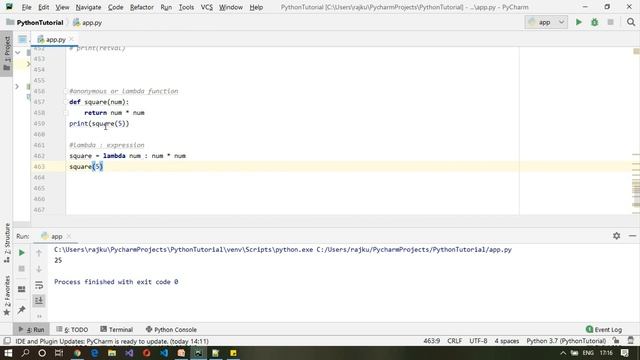This screenshot has width=640, height=360.
Task: Select the app run configuration dropdown
Action: pos(546,22)
